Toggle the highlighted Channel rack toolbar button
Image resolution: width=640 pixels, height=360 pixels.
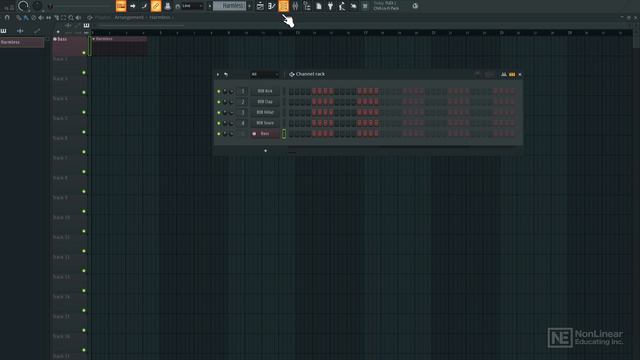point(283,6)
